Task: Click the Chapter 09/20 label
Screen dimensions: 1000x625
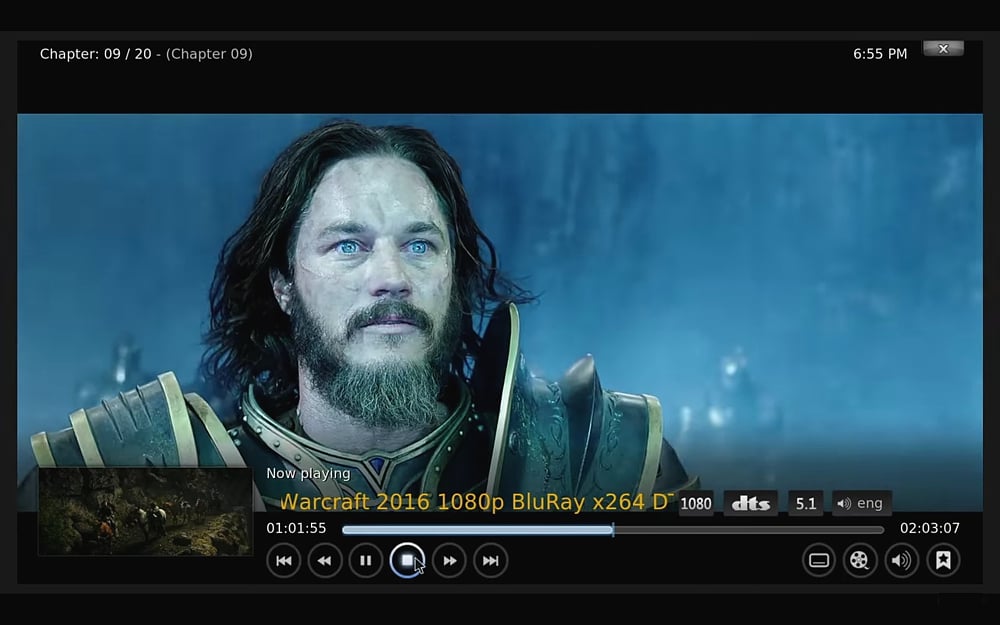Action: pos(145,54)
